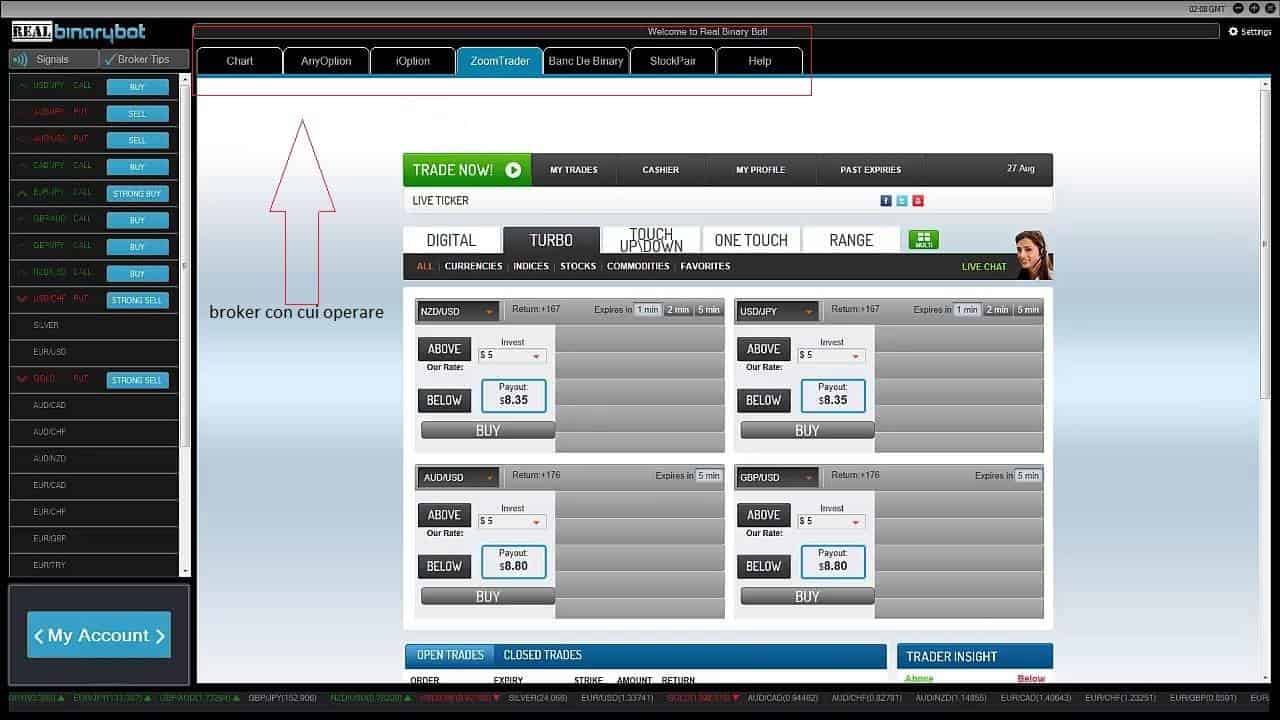Select 5 min expiry for USD/JPY panel
The width and height of the screenshot is (1280, 720).
[x=1028, y=310]
